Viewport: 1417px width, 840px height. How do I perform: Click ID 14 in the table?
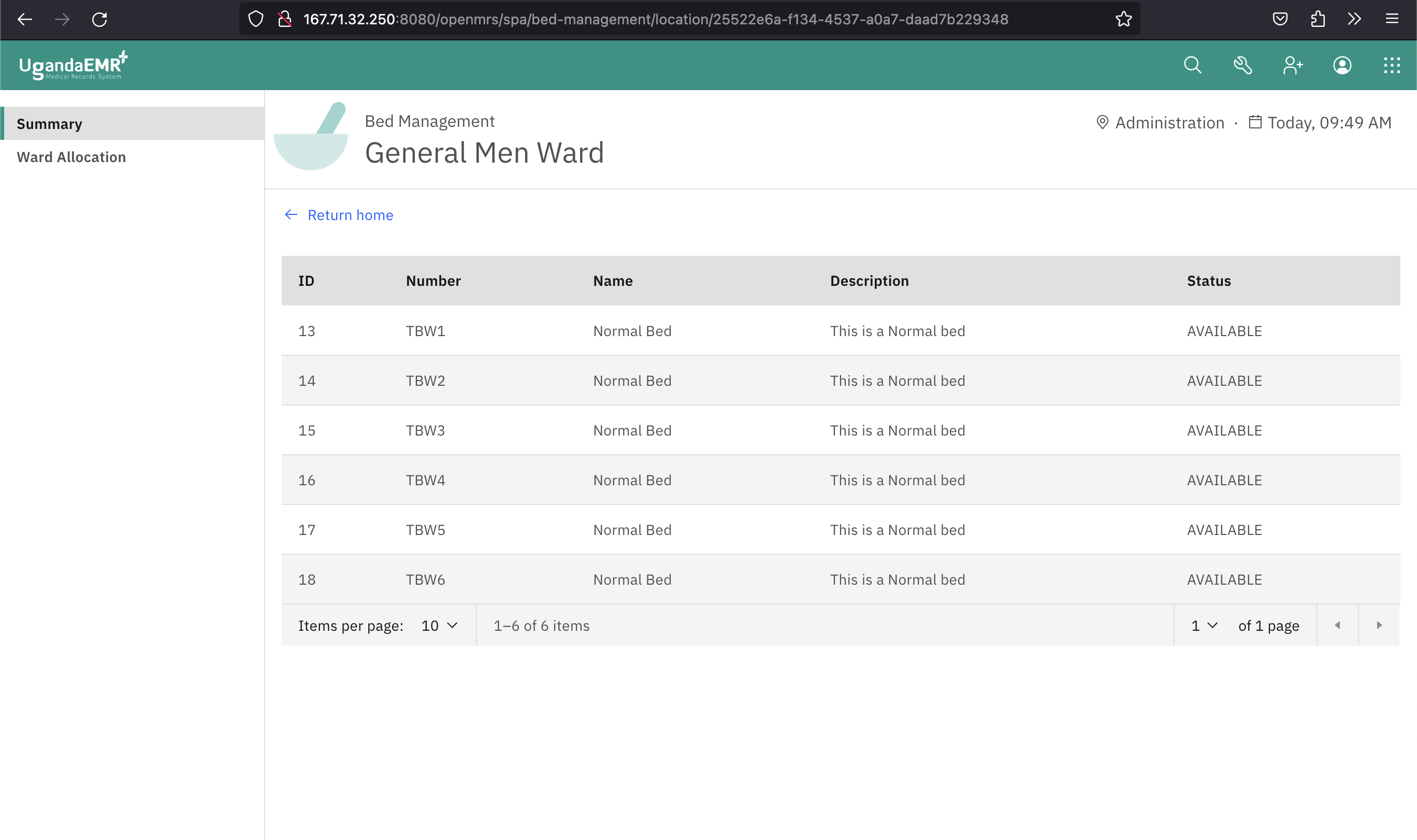point(307,381)
